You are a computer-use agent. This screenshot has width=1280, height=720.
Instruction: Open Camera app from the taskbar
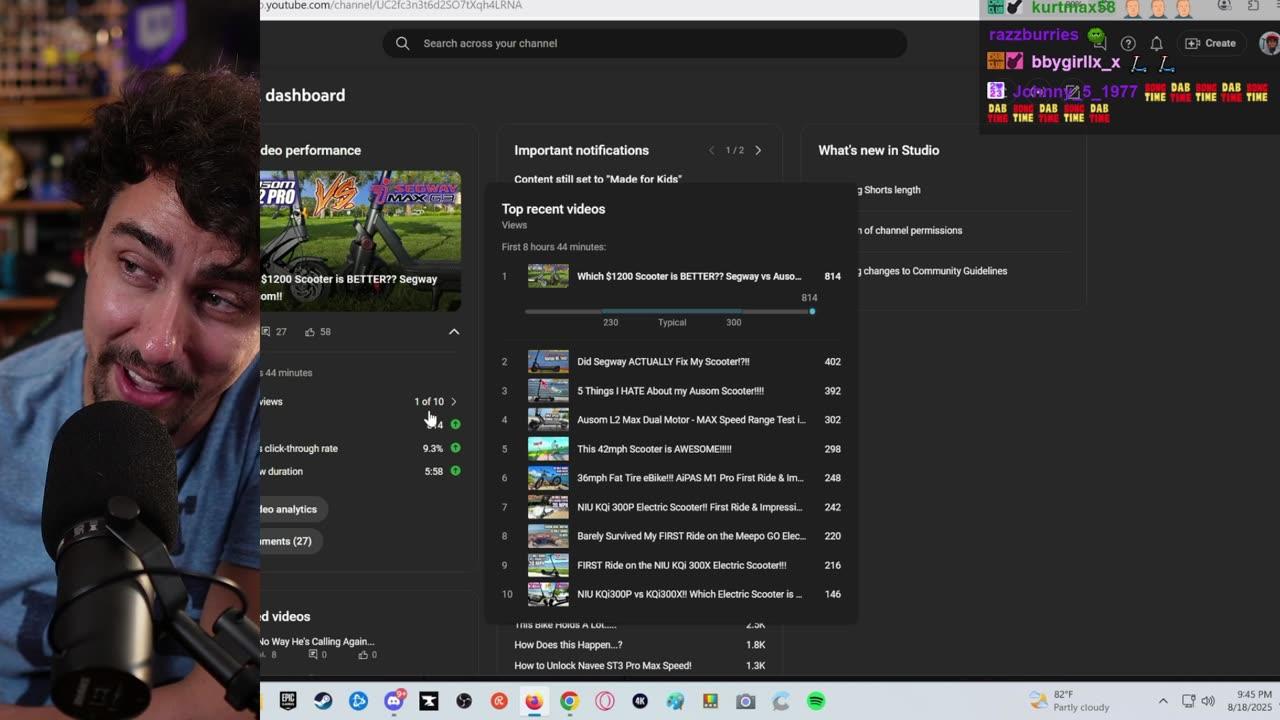745,702
